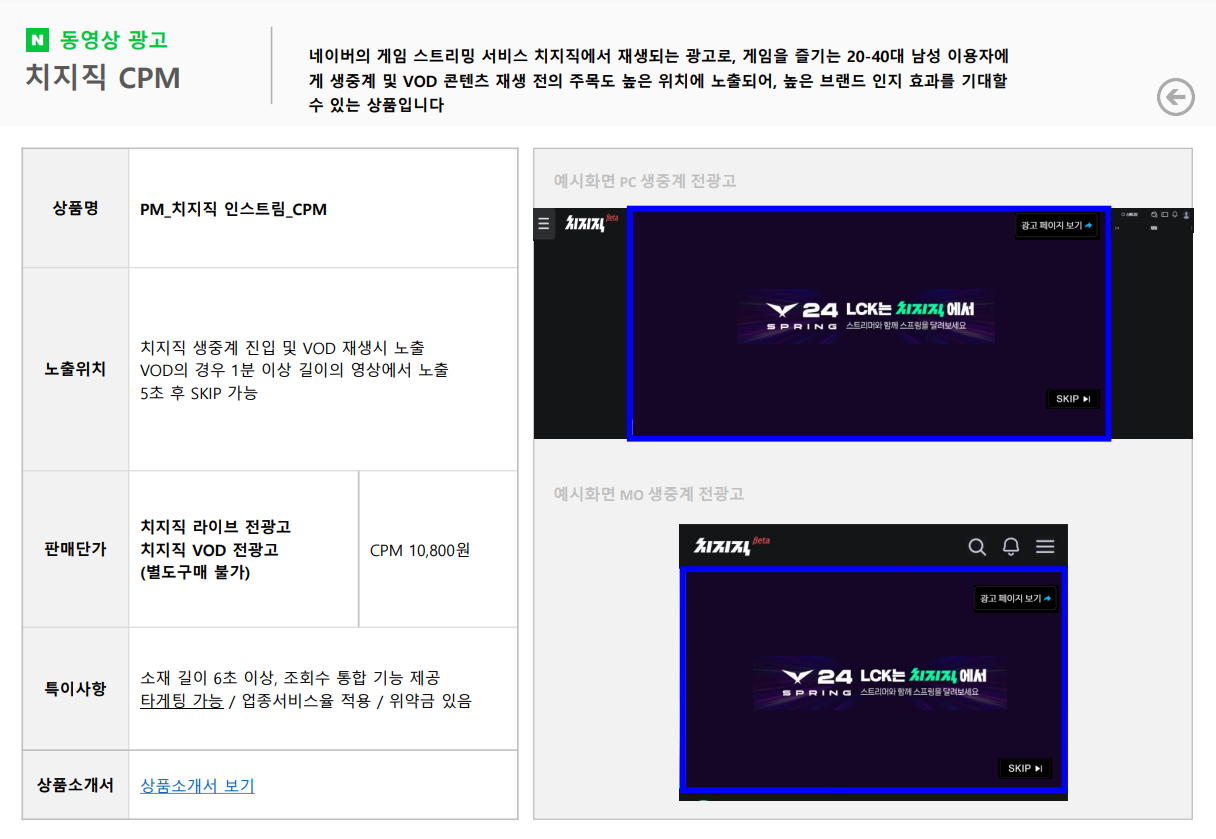This screenshot has width=1216, height=839.
Task: Open the hamburger menu in the mobile example
Action: 1045,547
